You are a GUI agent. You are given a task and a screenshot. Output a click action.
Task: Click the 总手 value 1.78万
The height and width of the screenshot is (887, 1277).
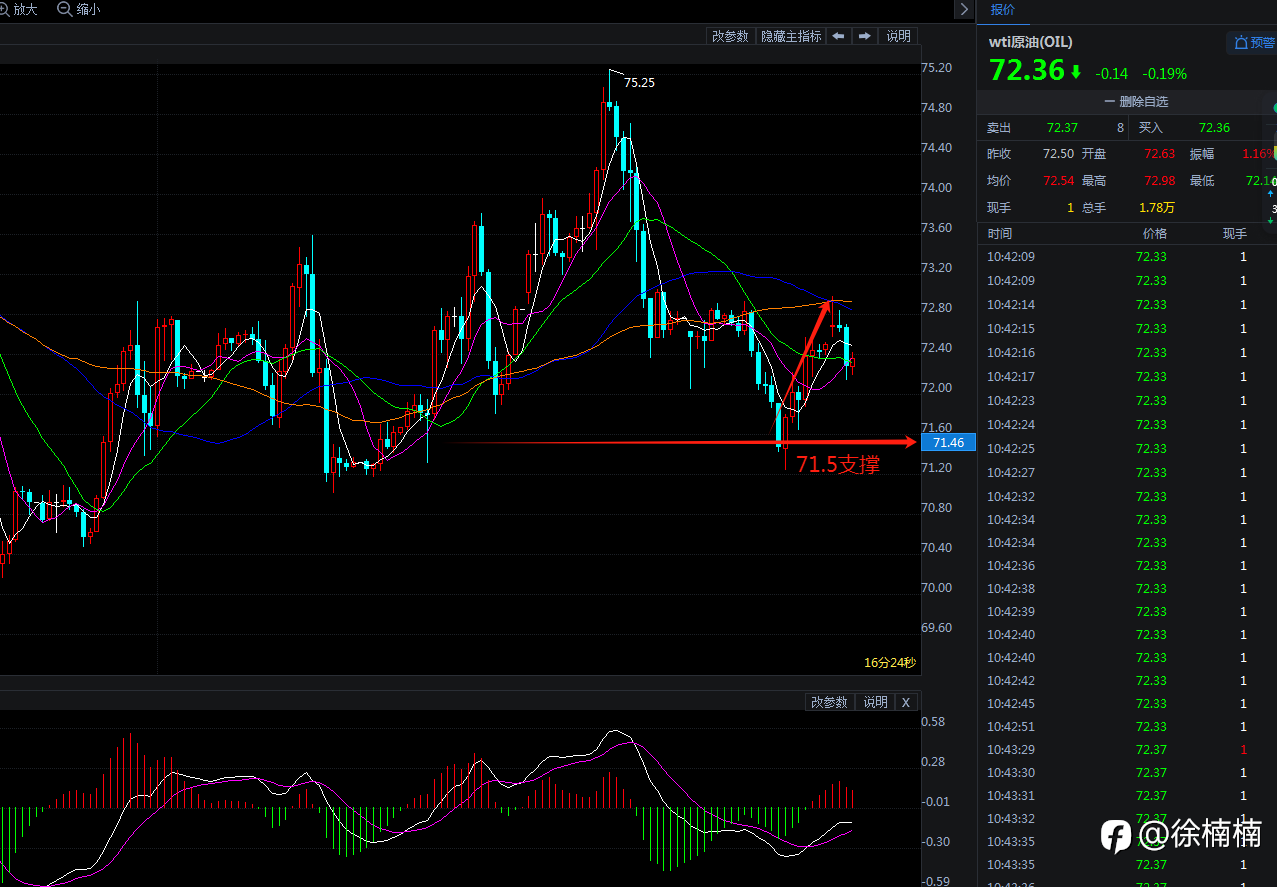pyautogui.click(x=1157, y=208)
